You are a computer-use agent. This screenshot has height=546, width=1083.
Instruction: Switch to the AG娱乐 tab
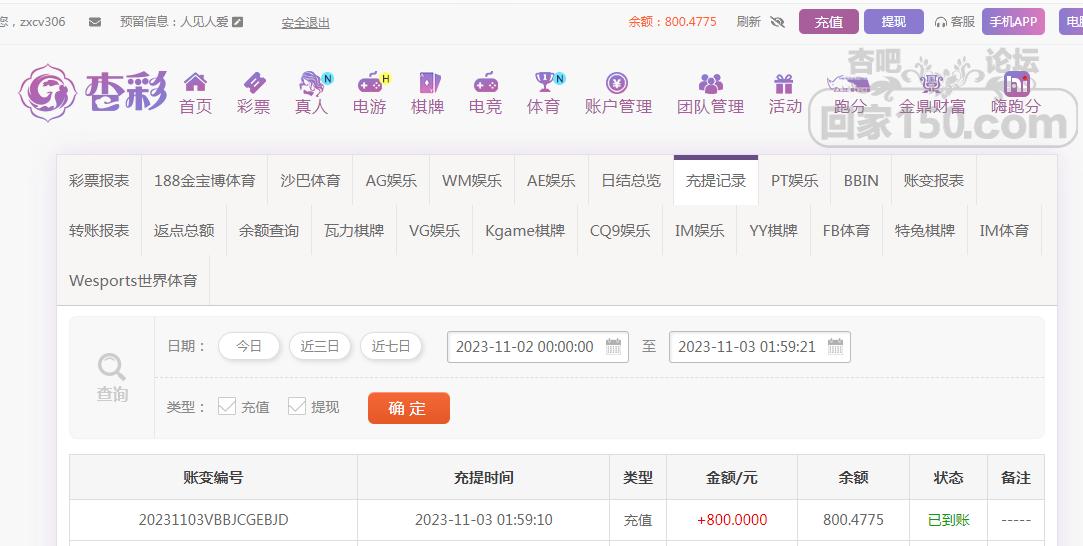pyautogui.click(x=391, y=181)
